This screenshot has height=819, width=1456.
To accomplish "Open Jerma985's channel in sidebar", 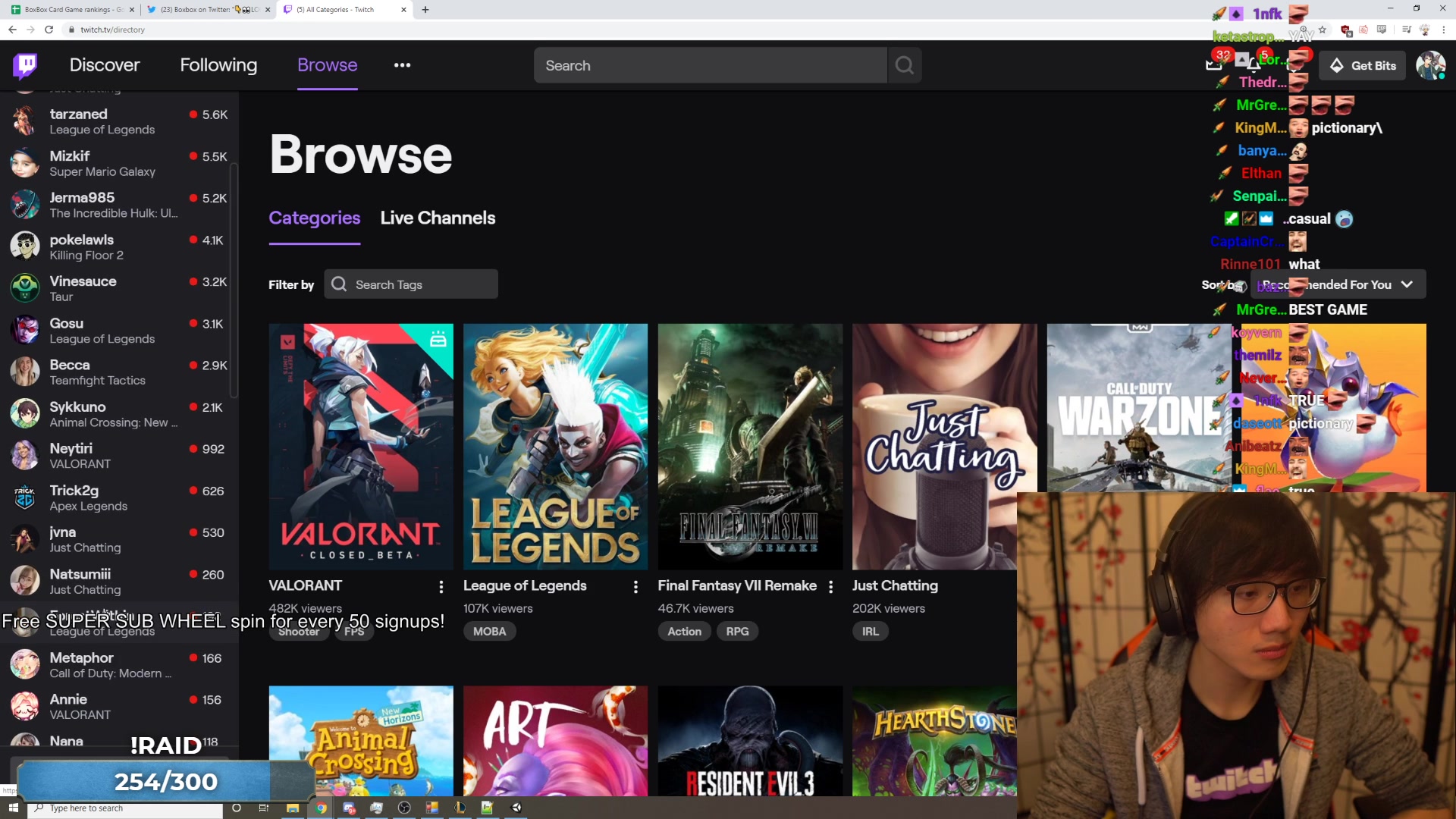I will (118, 205).
